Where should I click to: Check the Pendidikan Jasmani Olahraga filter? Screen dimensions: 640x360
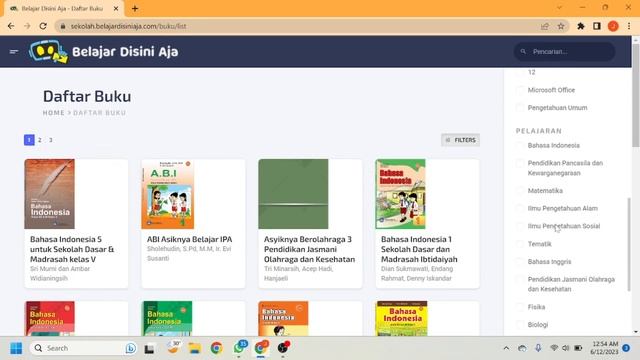pyautogui.click(x=520, y=280)
